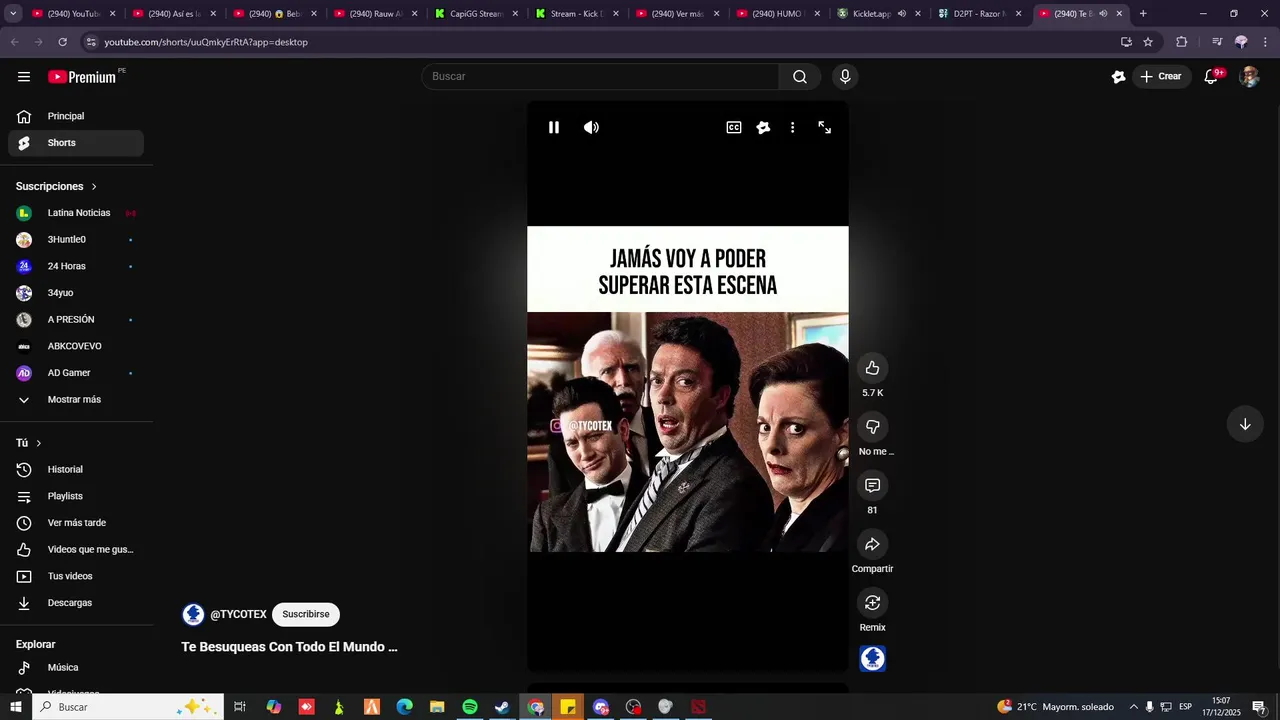Open A PRESIÓN subscription channel
The image size is (1280, 720).
(76, 320)
